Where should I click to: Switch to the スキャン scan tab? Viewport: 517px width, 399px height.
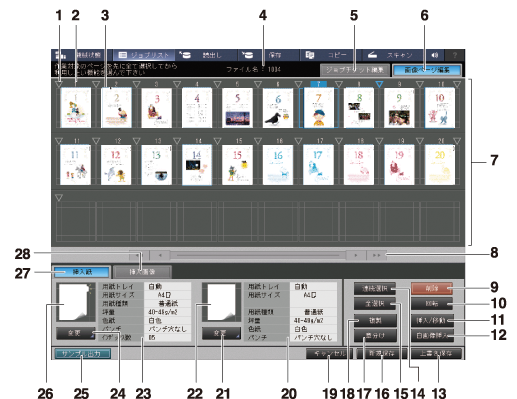[393, 55]
